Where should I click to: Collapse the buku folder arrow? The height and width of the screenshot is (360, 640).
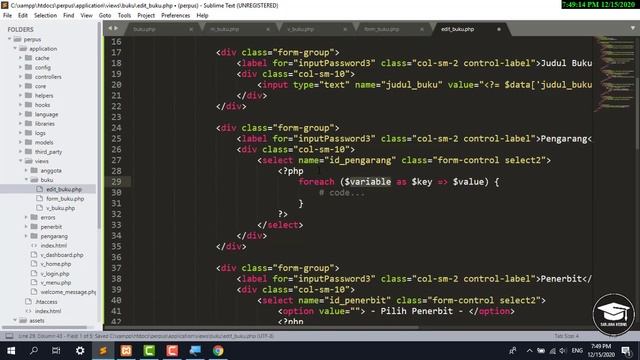27,180
